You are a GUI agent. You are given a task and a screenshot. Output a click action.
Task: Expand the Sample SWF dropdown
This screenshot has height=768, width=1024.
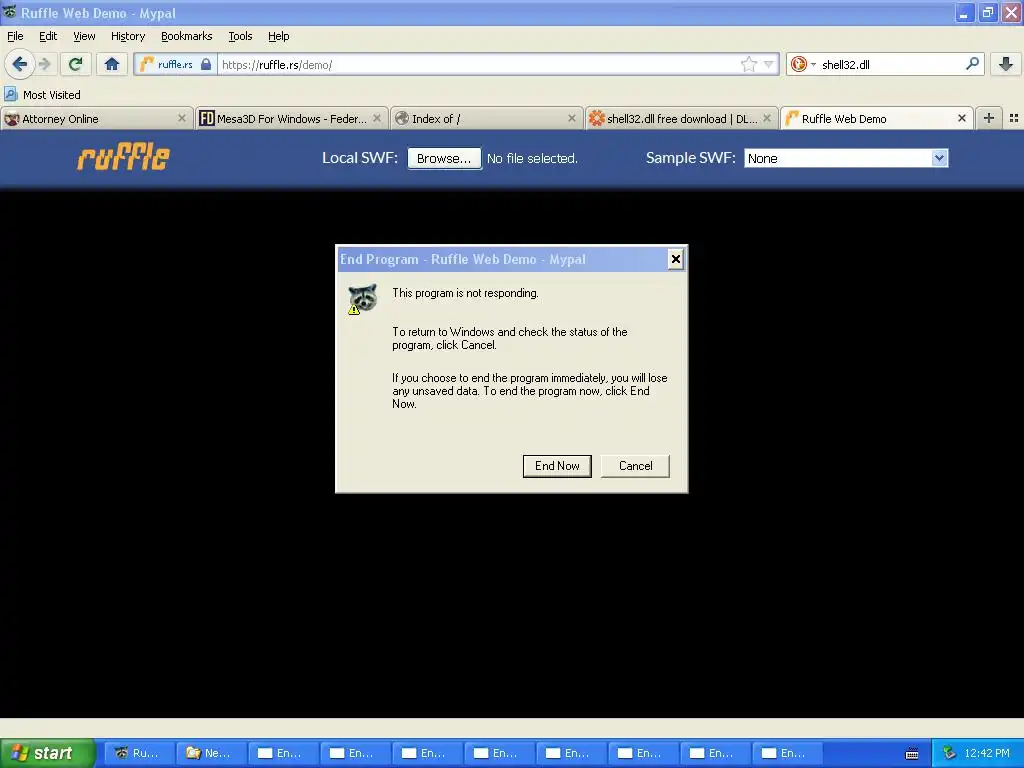click(846, 158)
